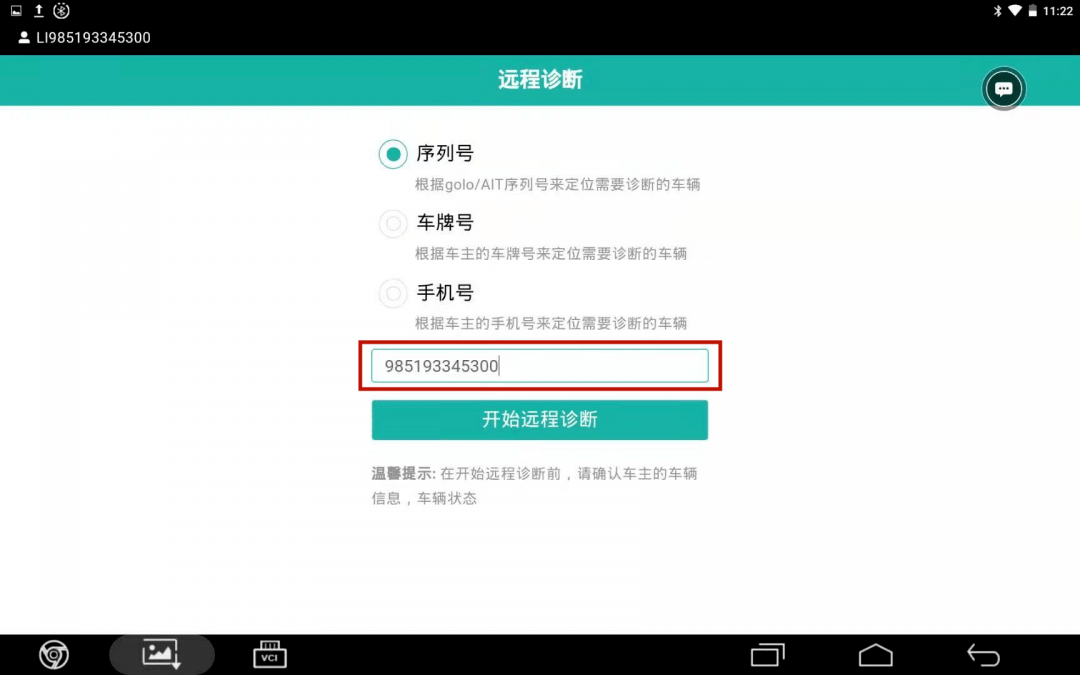Tap the user profile icon beside LI985193345300

(x=24, y=37)
